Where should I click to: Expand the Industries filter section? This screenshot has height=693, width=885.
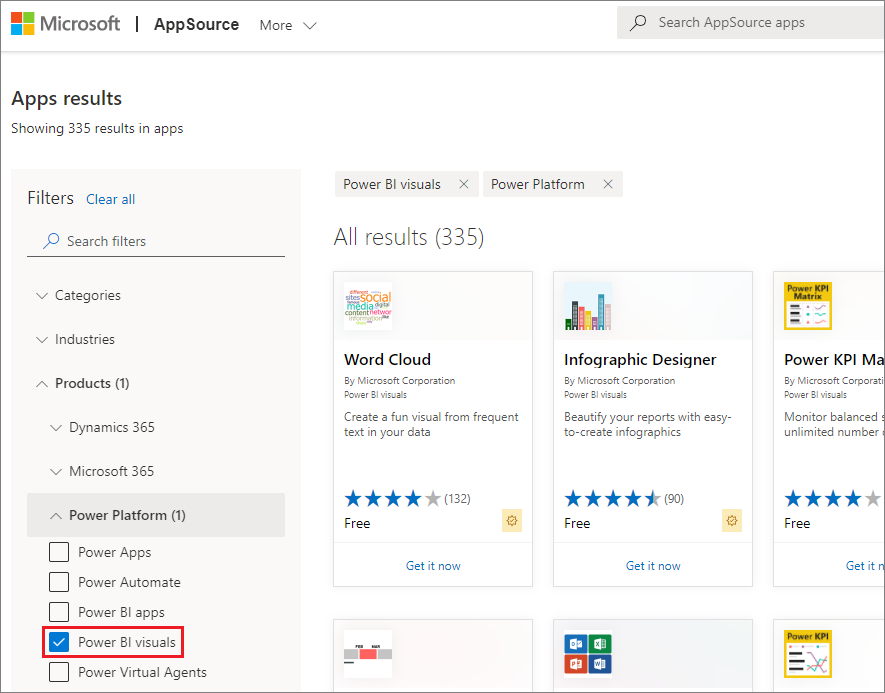(x=75, y=339)
